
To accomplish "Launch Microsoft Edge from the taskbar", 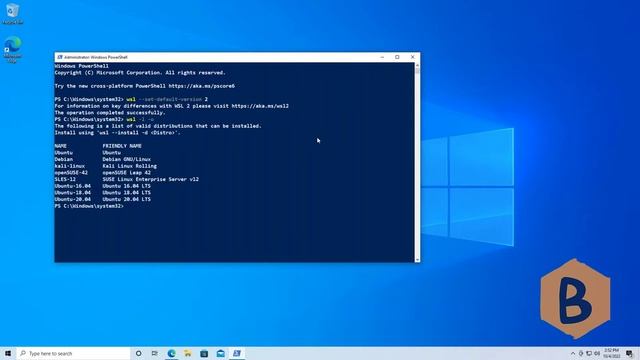I will [171, 353].
